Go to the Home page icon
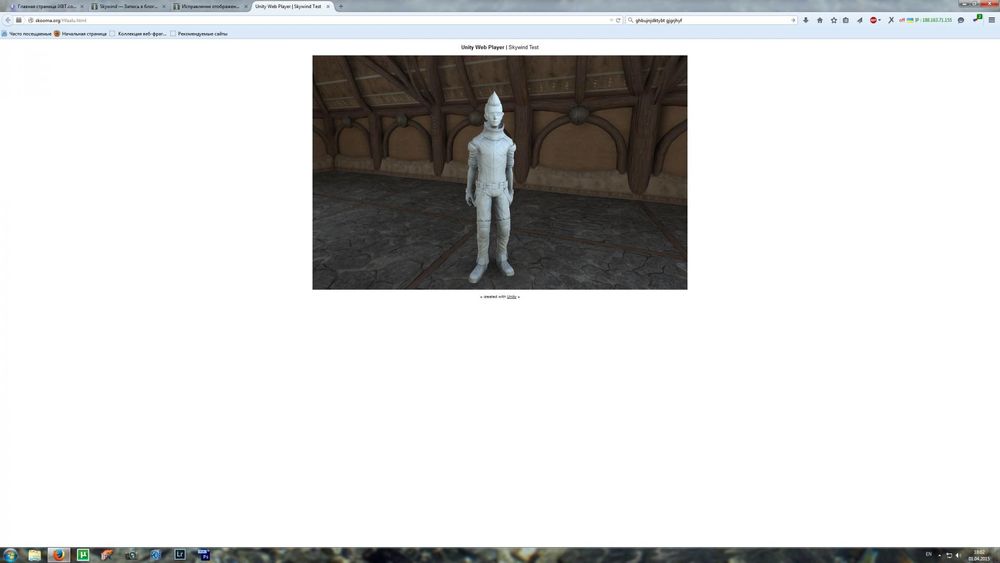 (820, 20)
